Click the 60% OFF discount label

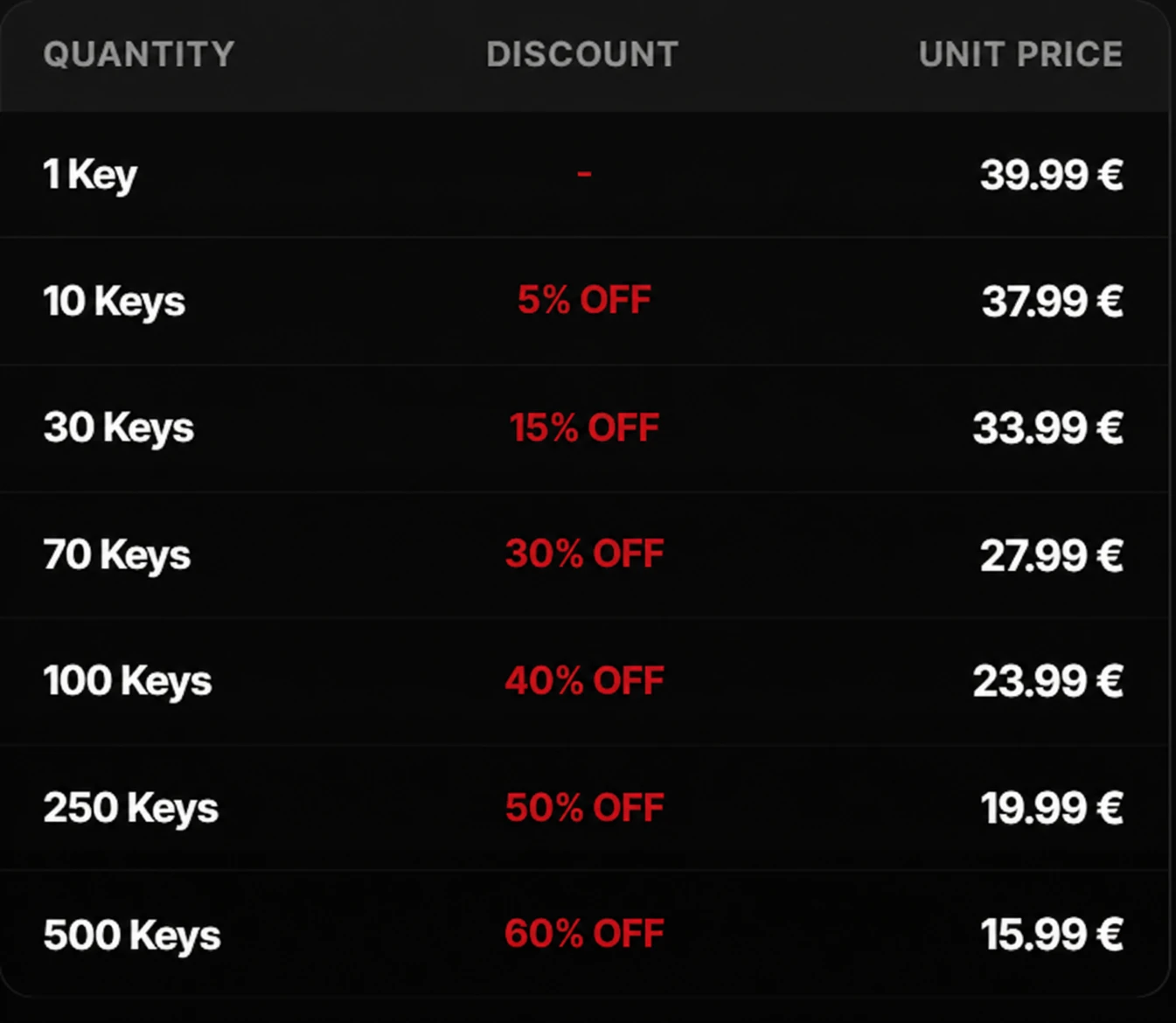[x=584, y=933]
